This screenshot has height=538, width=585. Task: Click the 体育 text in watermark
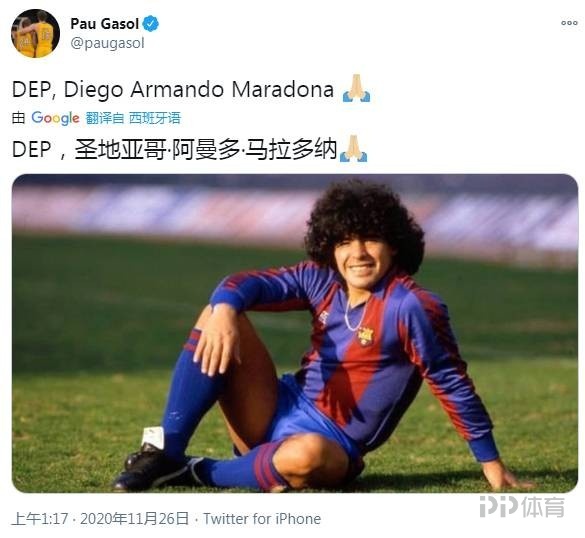click(543, 506)
